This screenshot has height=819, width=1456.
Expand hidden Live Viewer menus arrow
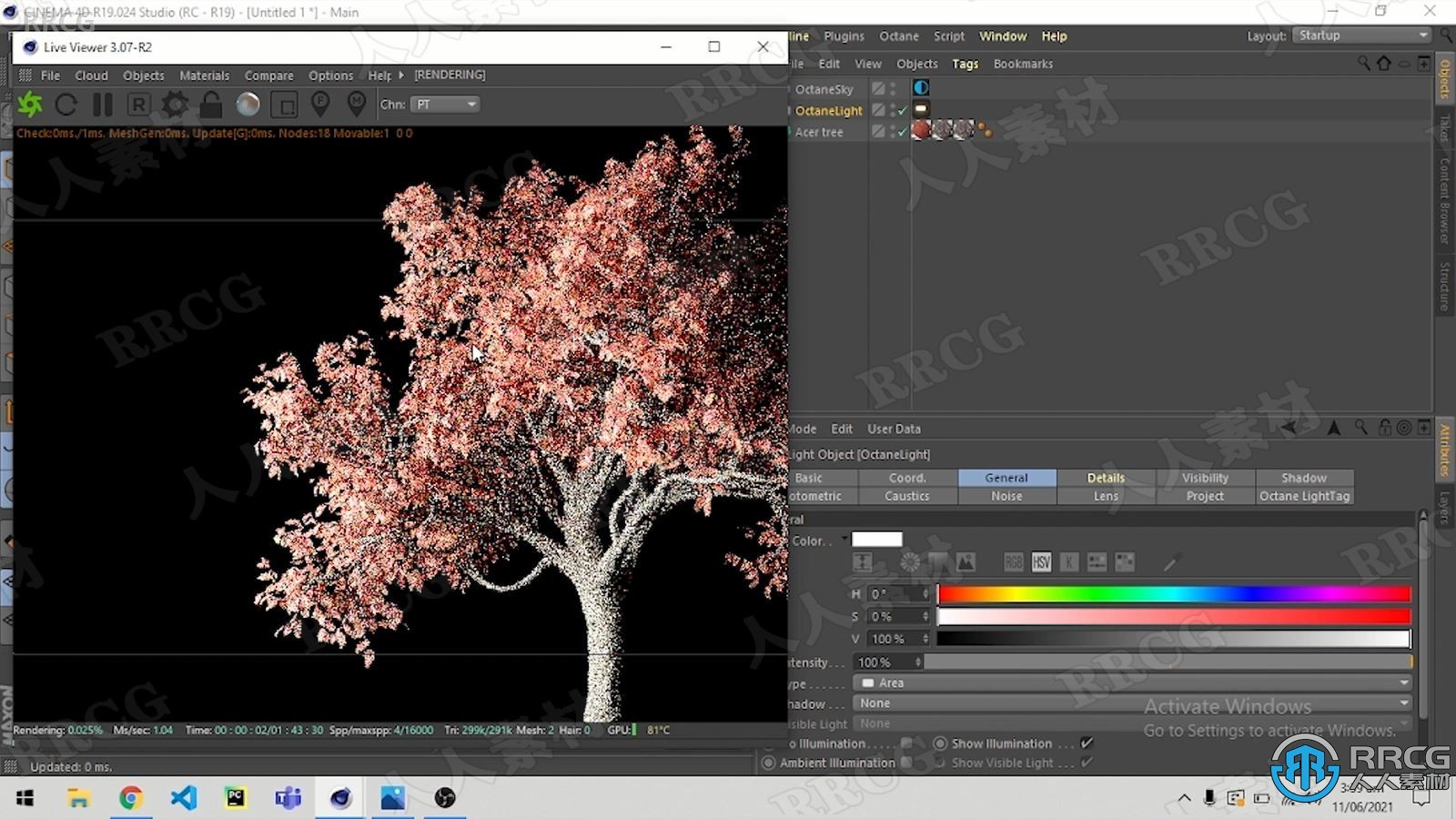[x=400, y=75]
